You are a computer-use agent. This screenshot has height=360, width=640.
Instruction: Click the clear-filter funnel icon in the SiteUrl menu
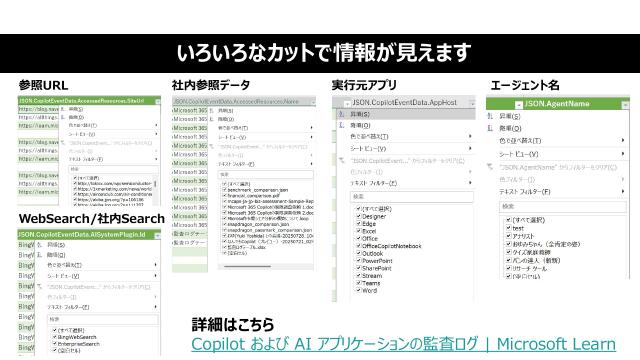pos(63,143)
